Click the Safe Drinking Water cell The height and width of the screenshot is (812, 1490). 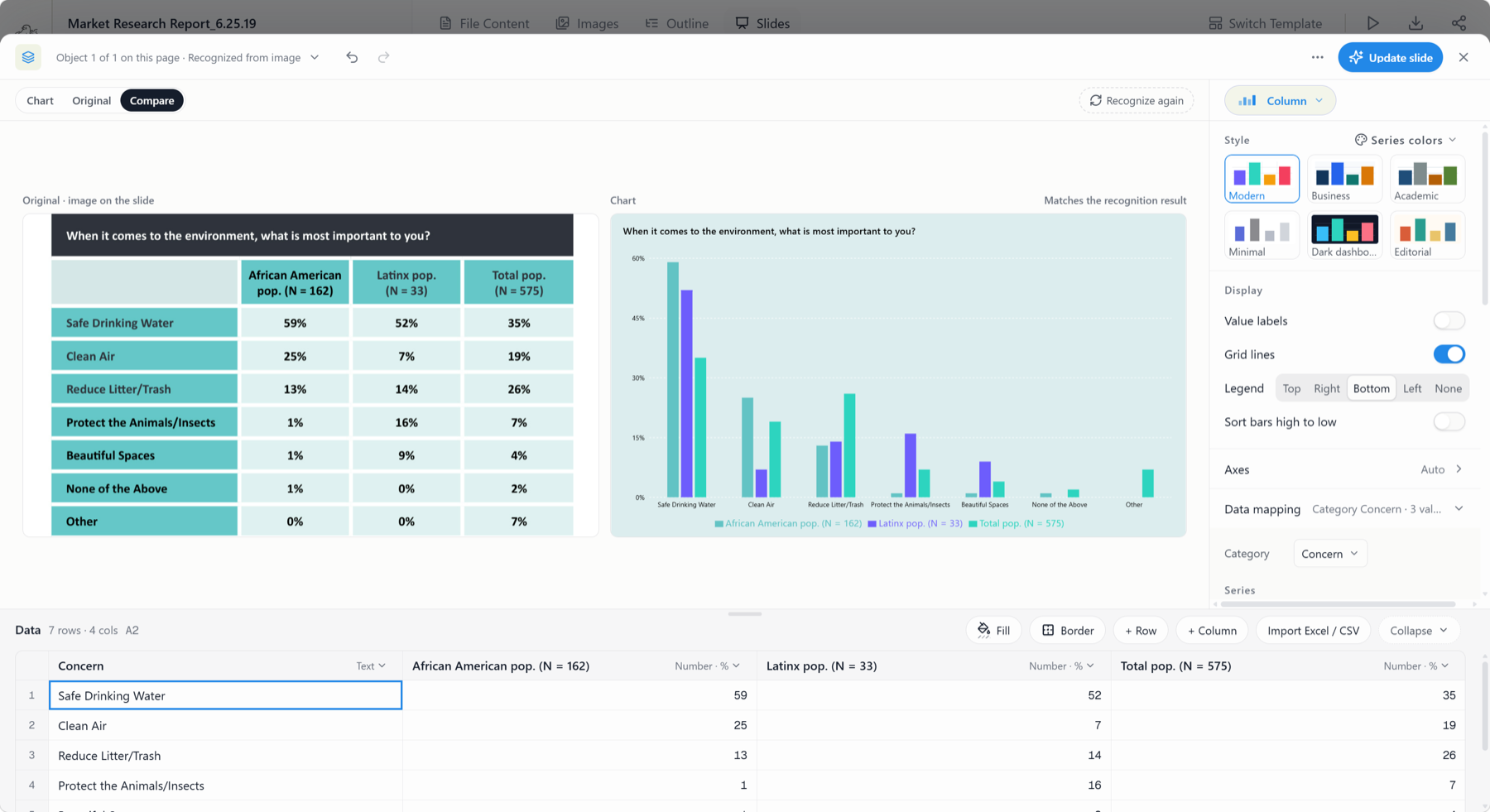pyautogui.click(x=225, y=695)
